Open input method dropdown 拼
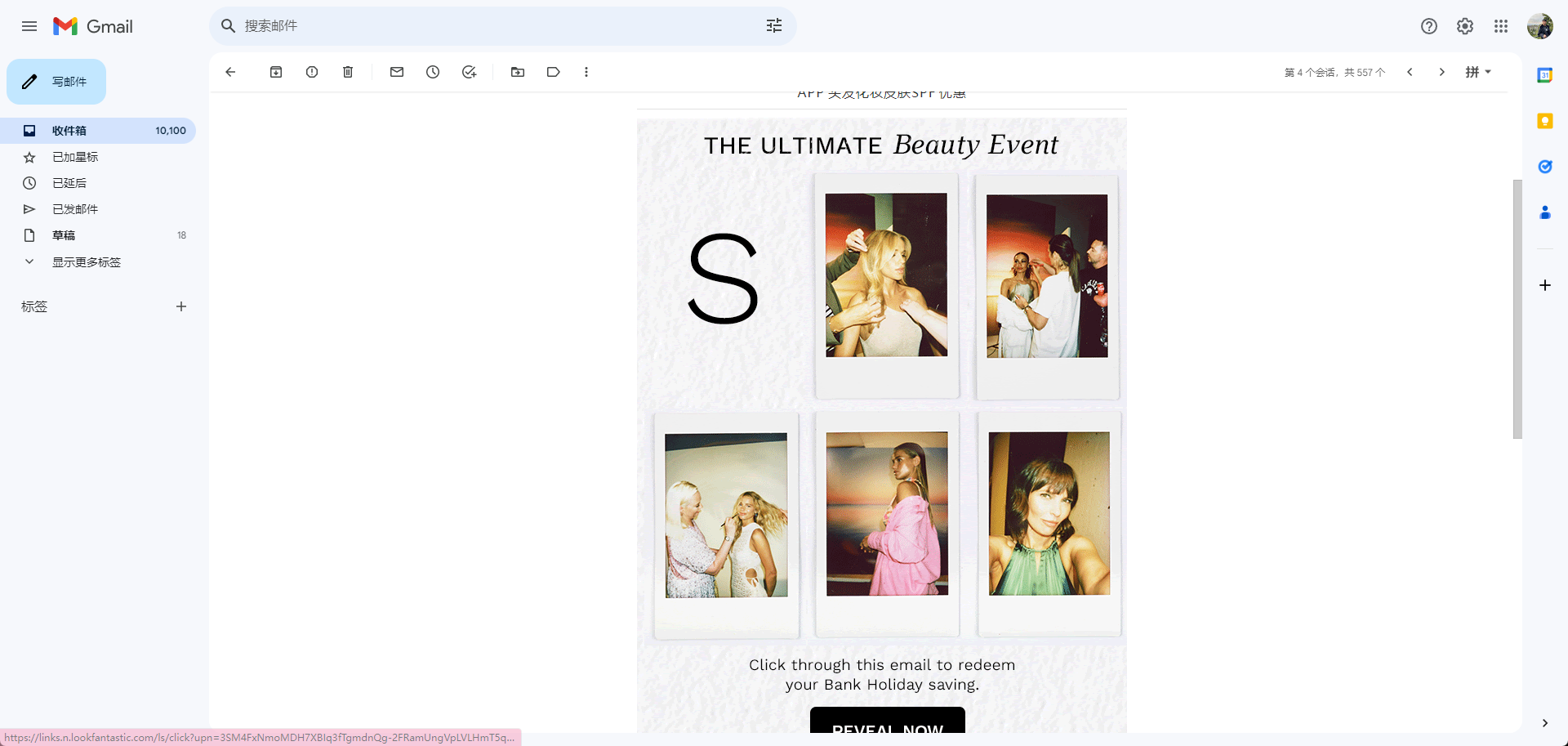The image size is (1568, 746). pyautogui.click(x=1478, y=72)
